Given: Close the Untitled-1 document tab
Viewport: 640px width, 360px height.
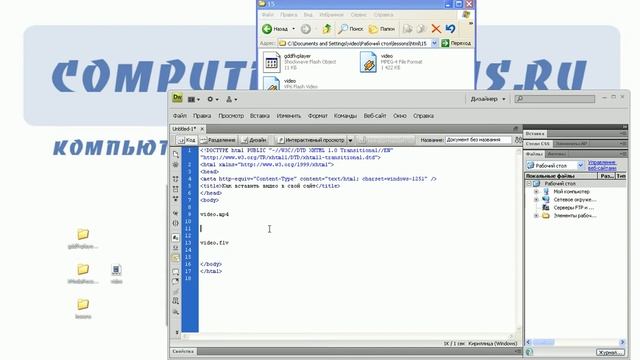Looking at the screenshot, I should [202, 129].
